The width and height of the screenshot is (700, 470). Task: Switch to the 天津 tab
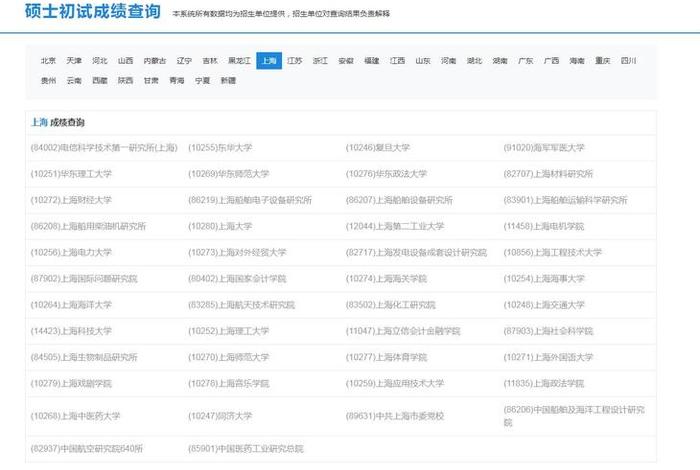[74, 61]
